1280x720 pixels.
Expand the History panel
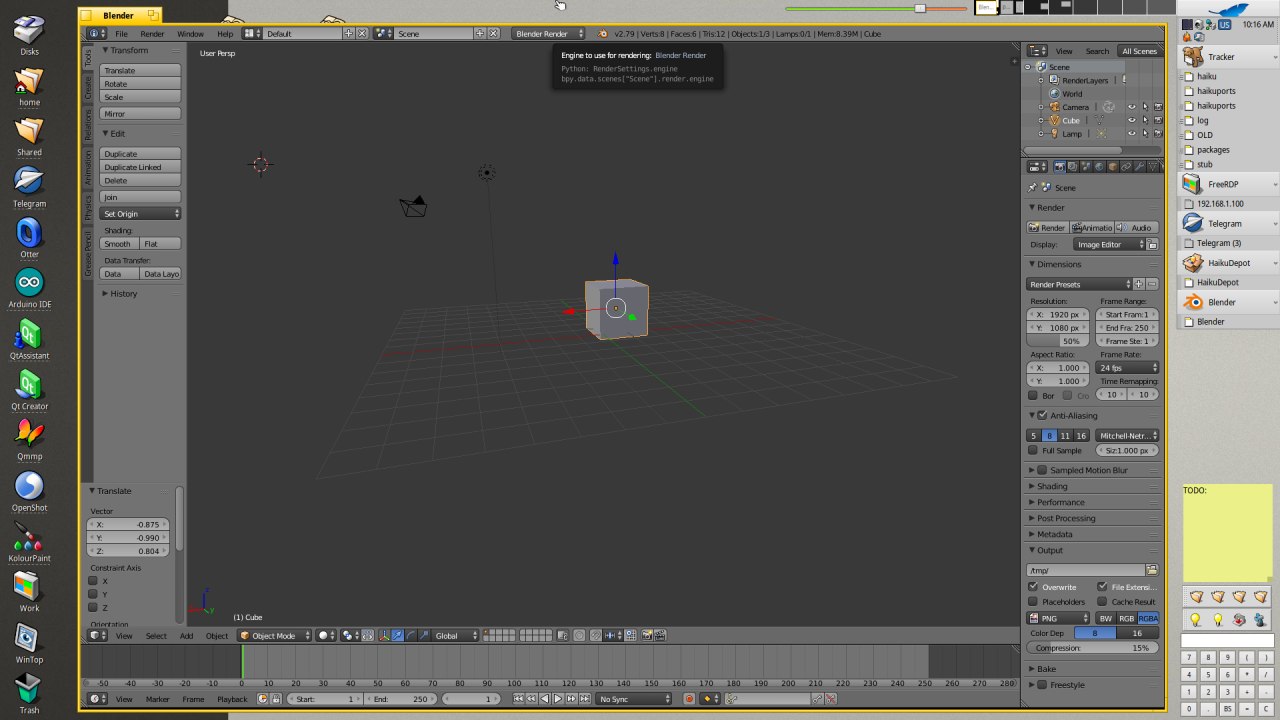[124, 294]
